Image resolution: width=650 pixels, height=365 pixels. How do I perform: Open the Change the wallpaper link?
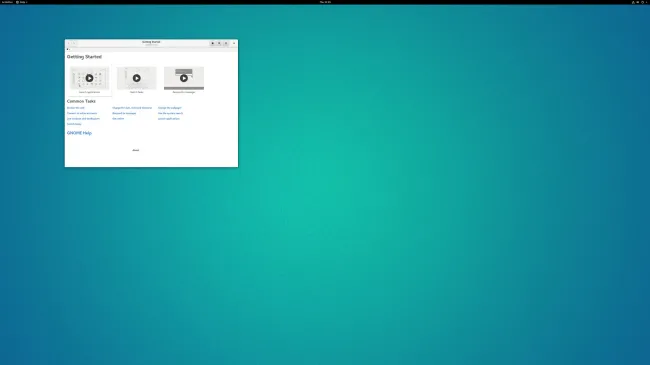[x=170, y=108]
